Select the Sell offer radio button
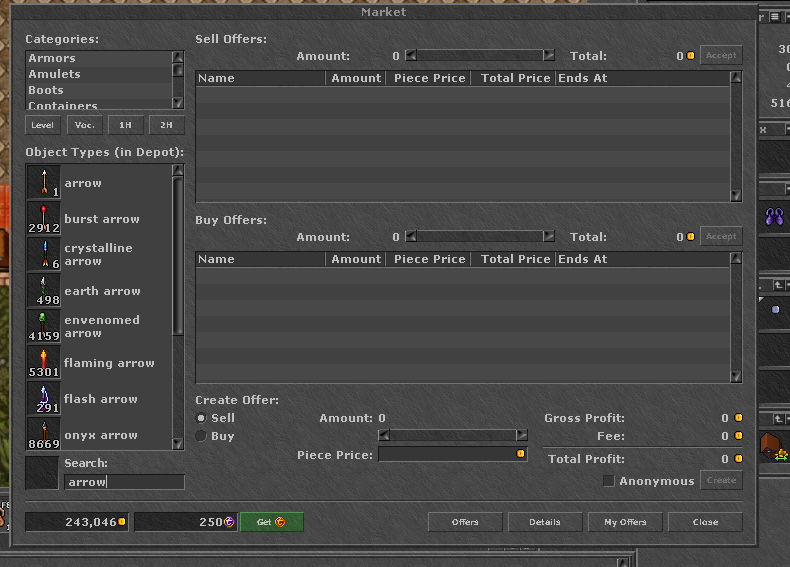Screen dimensions: 790x567 [x=201, y=418]
